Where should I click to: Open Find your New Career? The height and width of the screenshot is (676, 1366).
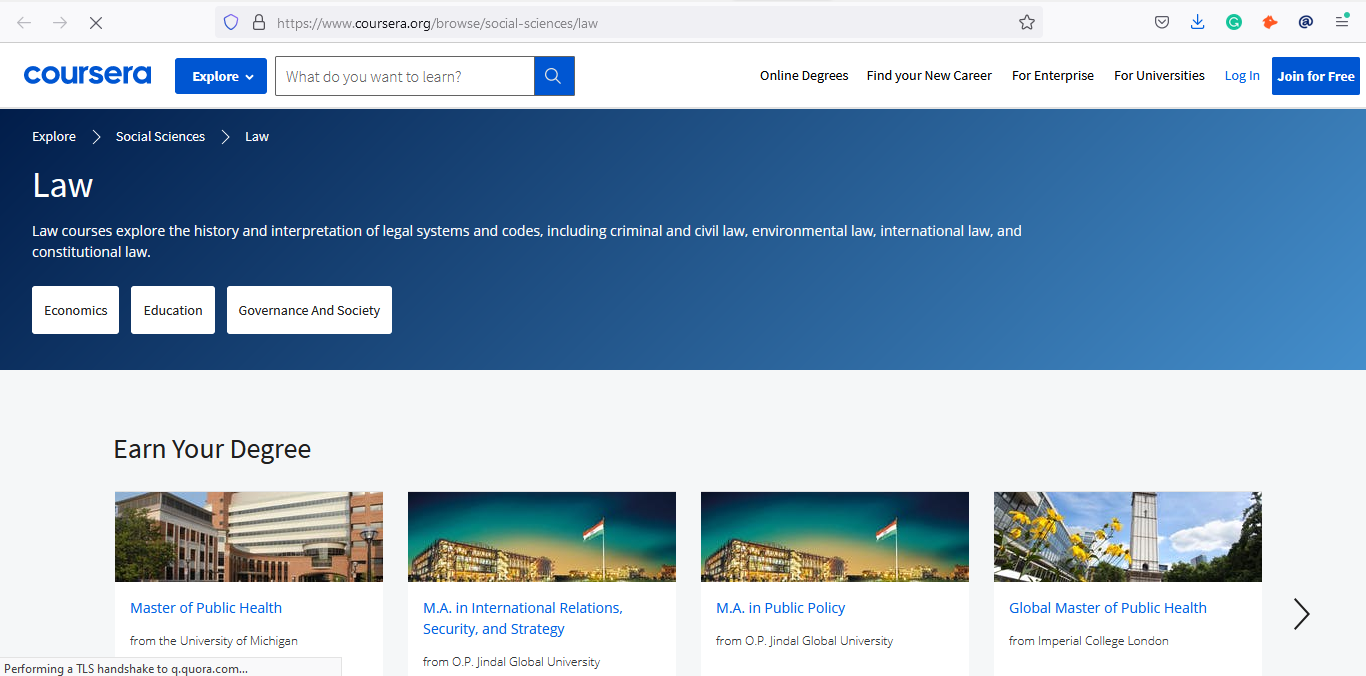tap(929, 76)
